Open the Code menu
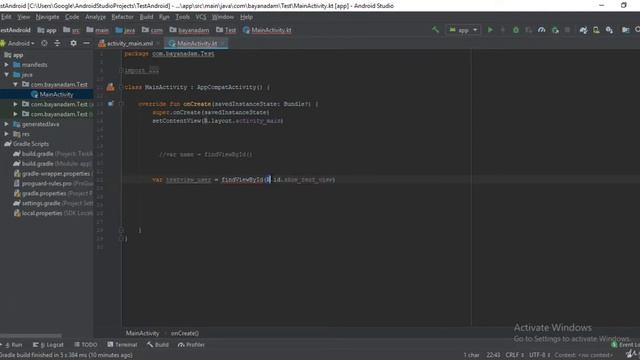This screenshot has height=360, width=640. (72, 17)
